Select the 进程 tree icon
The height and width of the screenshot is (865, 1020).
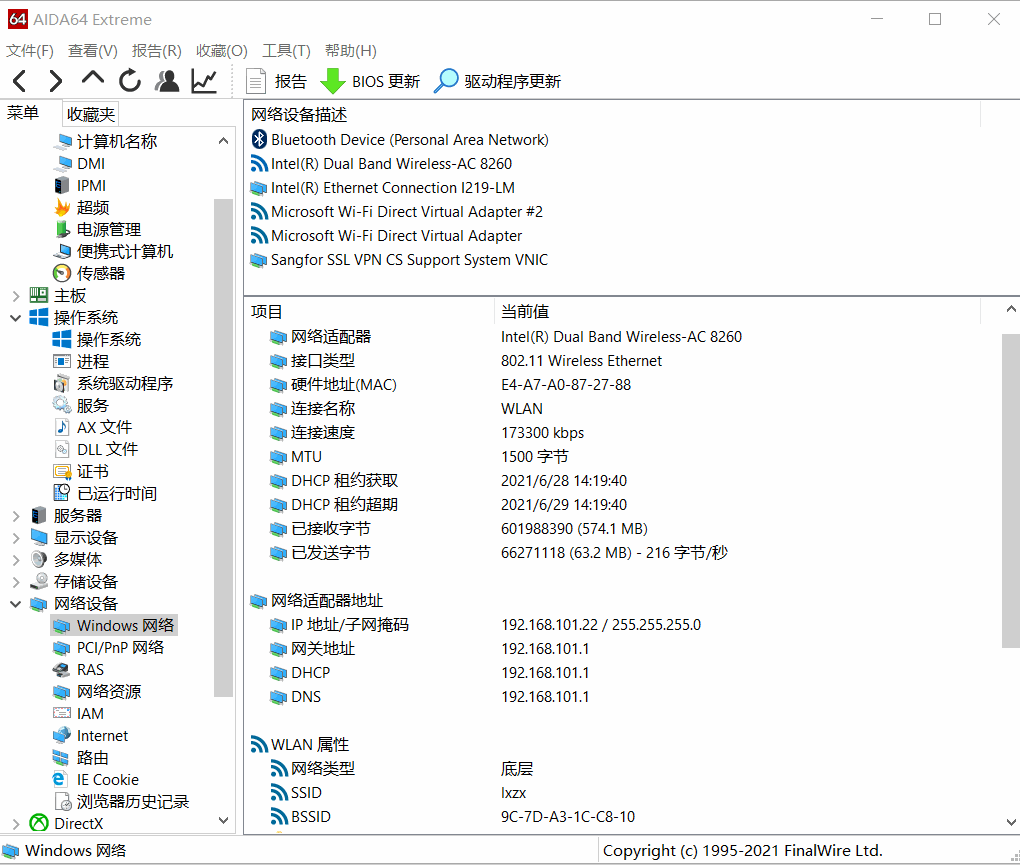(62, 362)
